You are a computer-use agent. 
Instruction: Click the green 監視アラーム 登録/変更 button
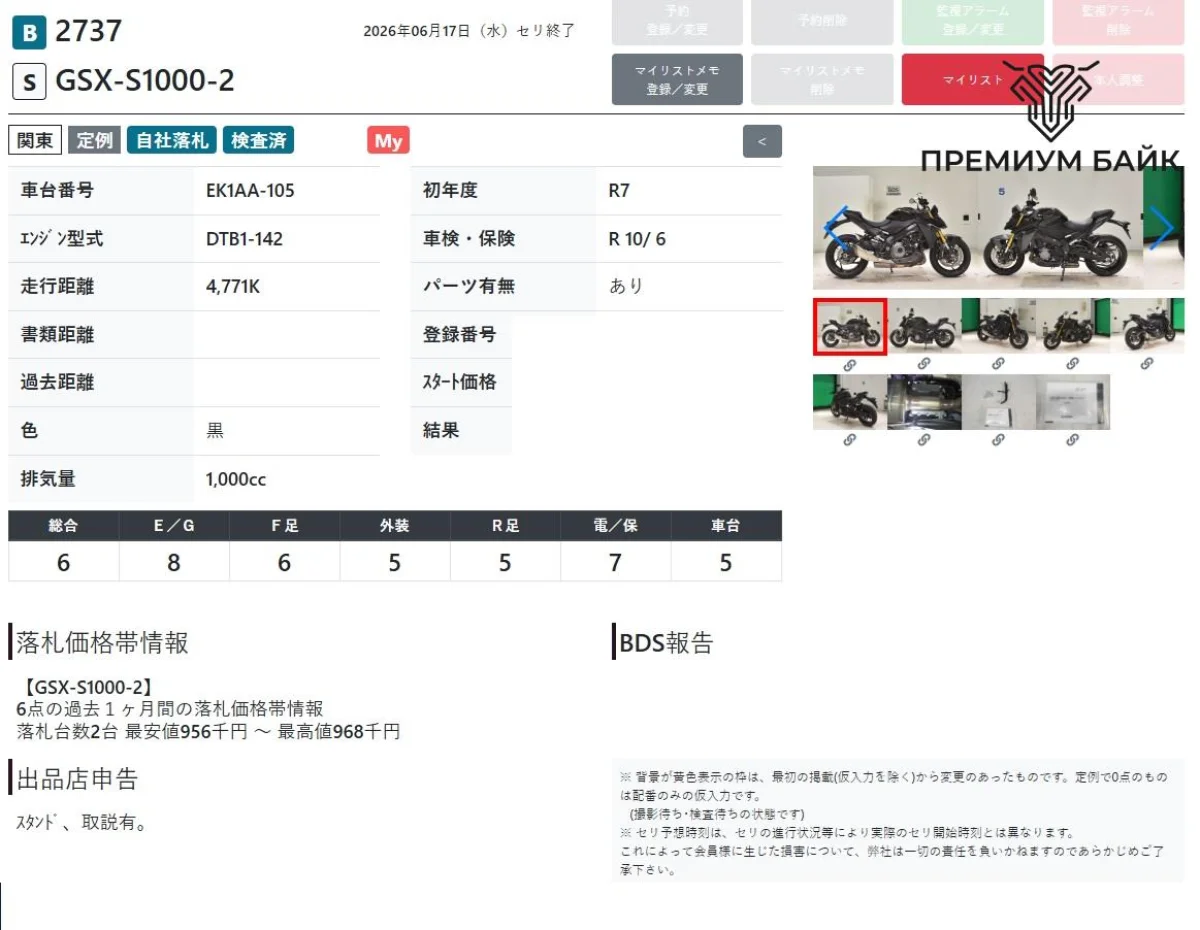(x=972, y=21)
